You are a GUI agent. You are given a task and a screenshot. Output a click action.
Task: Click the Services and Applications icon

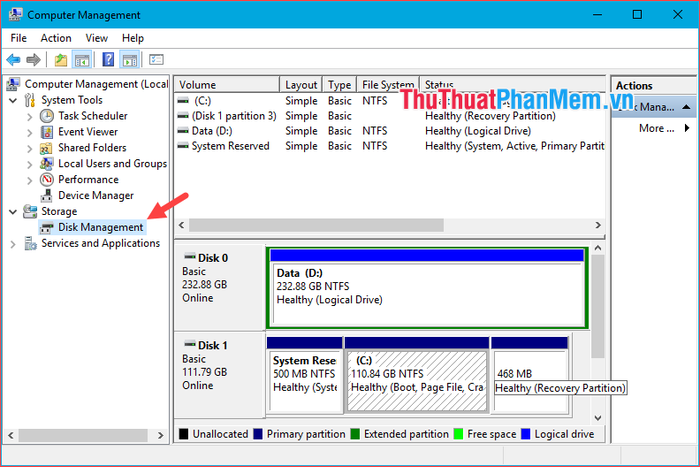30,243
